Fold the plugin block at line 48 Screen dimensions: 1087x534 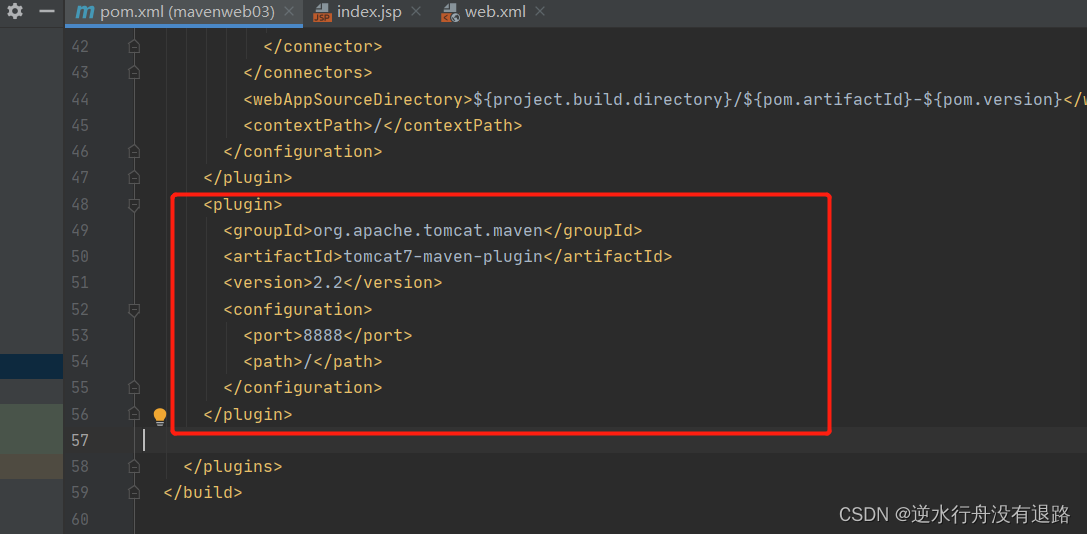[134, 205]
